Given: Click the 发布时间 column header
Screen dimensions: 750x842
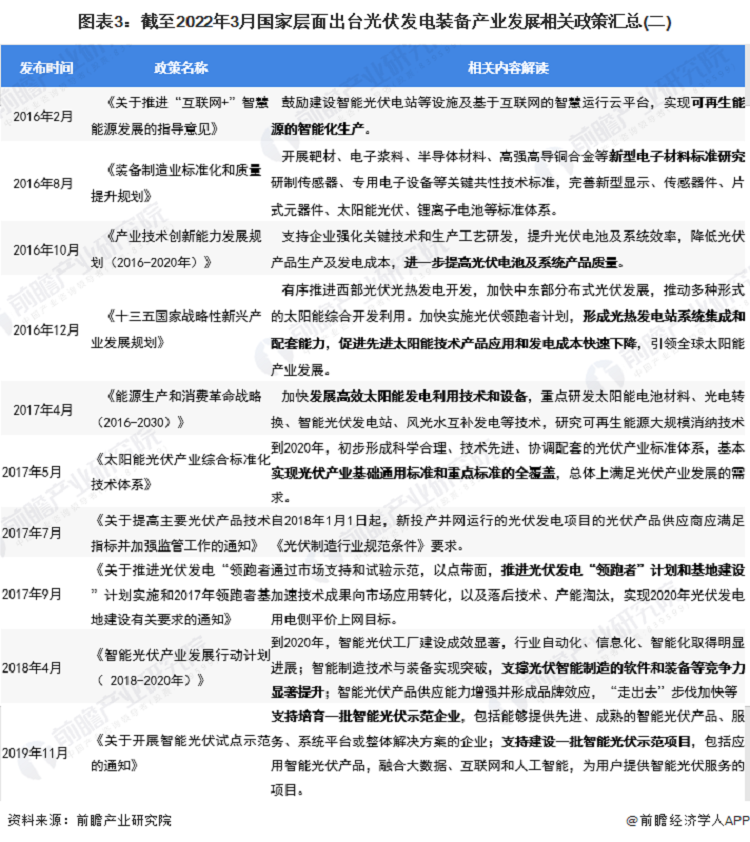Looking at the screenshot, I should (46, 68).
